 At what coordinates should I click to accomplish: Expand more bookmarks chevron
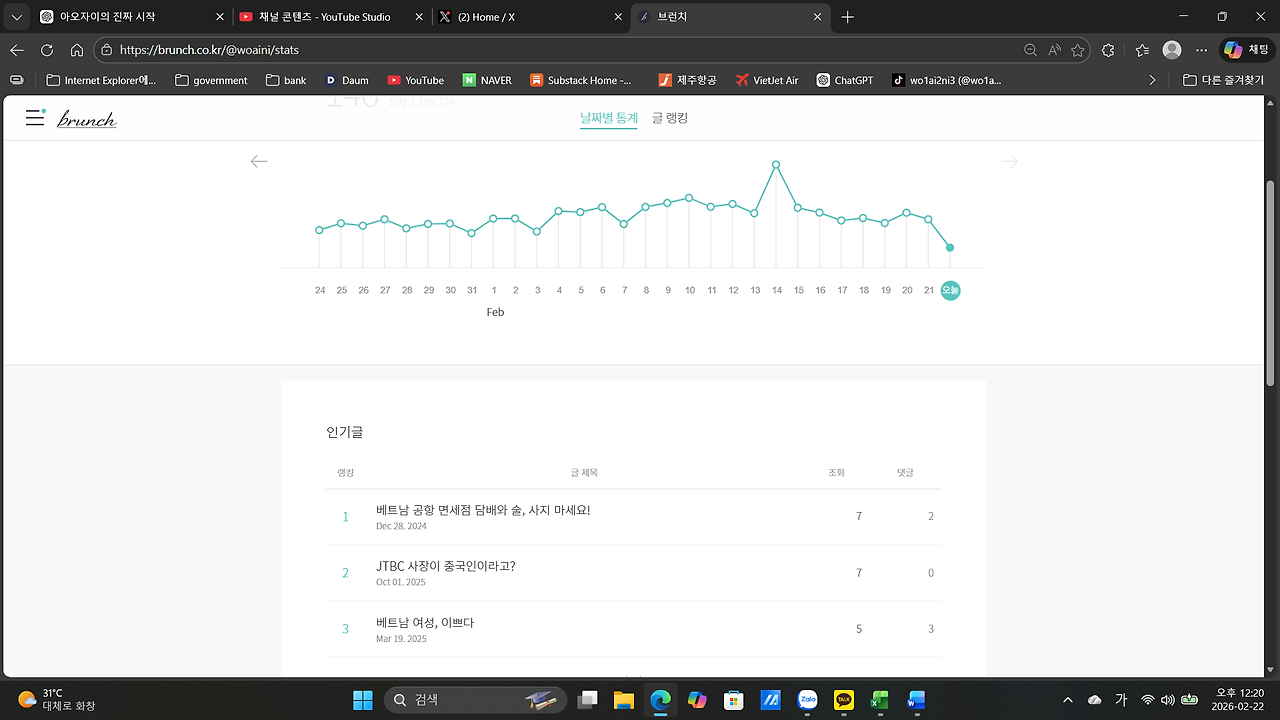1153,80
